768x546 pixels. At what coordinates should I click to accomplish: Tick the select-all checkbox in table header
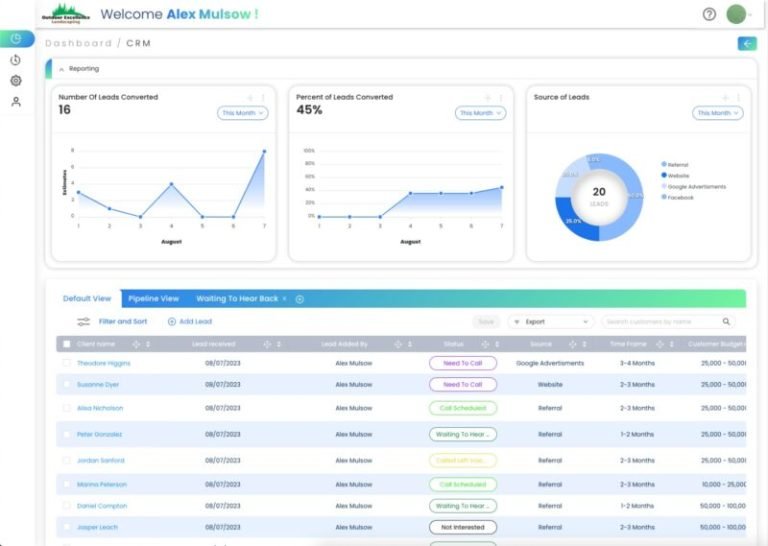coord(67,344)
